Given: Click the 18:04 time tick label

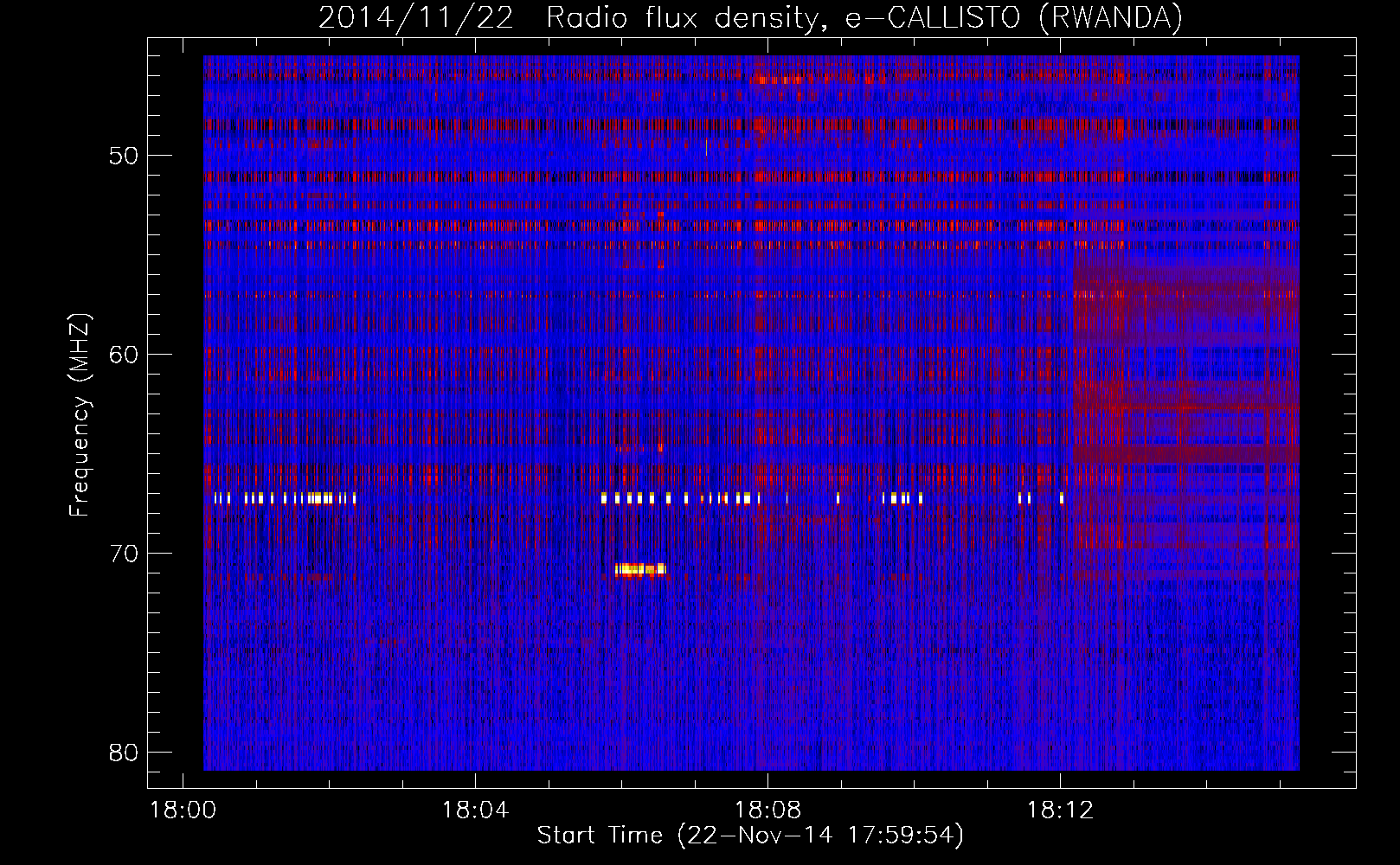Looking at the screenshot, I should (x=475, y=811).
